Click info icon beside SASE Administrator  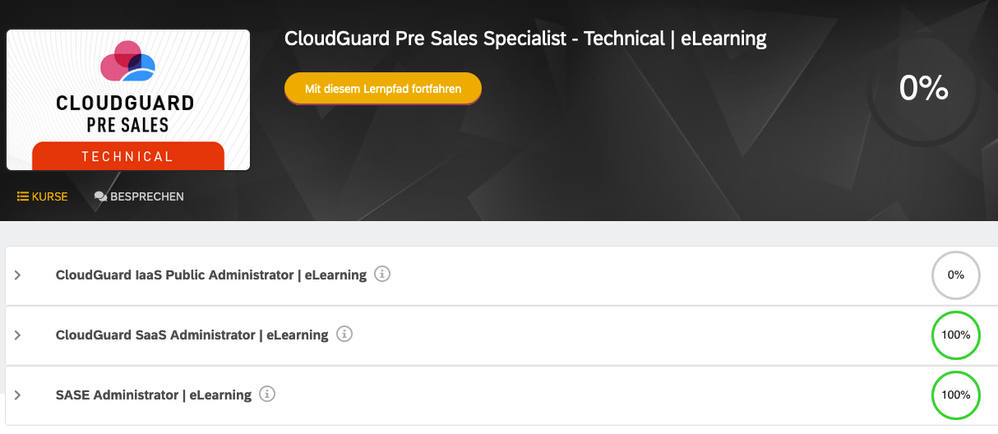click(267, 394)
